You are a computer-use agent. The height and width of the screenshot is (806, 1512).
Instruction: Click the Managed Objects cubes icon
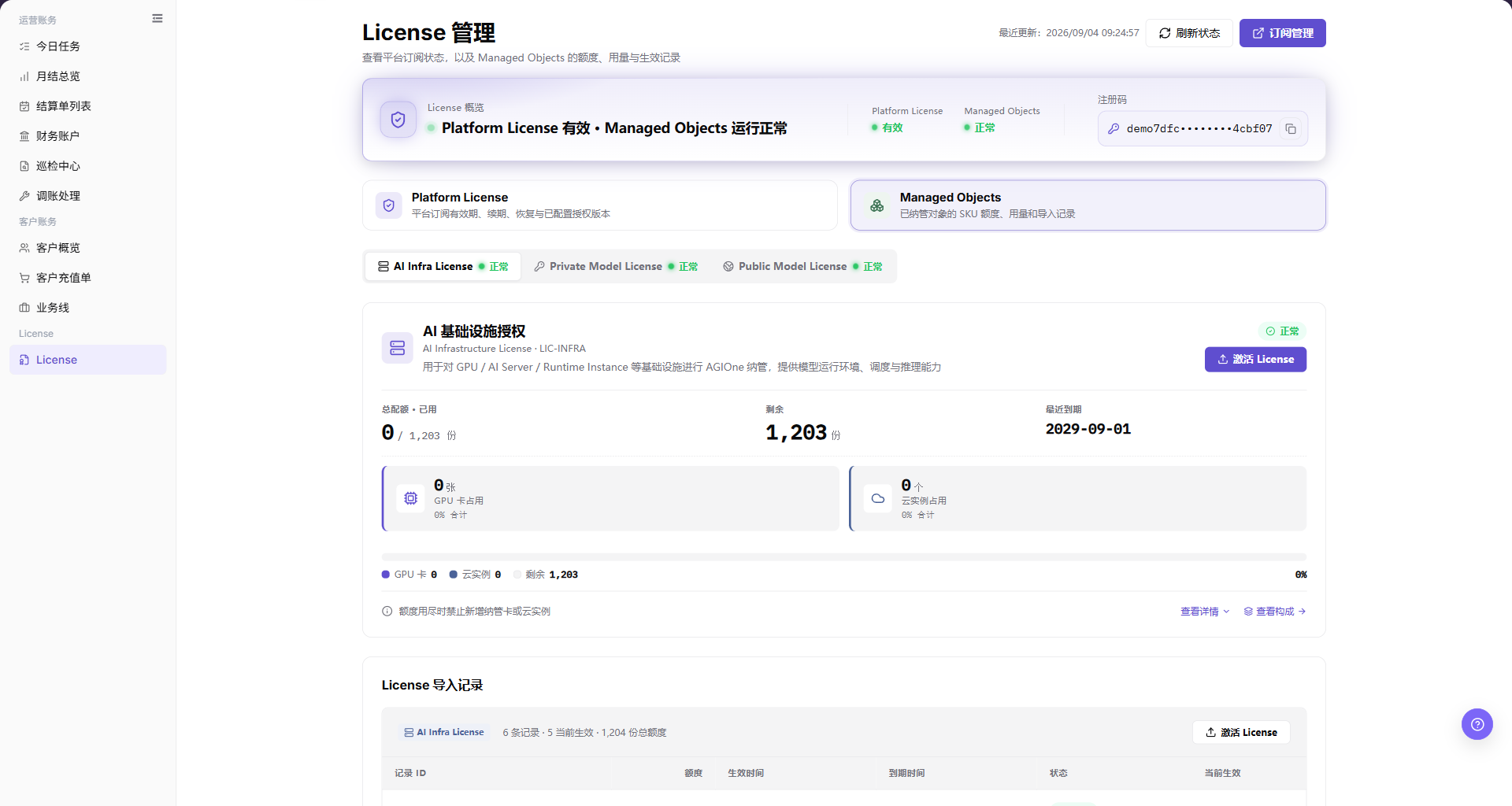(x=877, y=205)
